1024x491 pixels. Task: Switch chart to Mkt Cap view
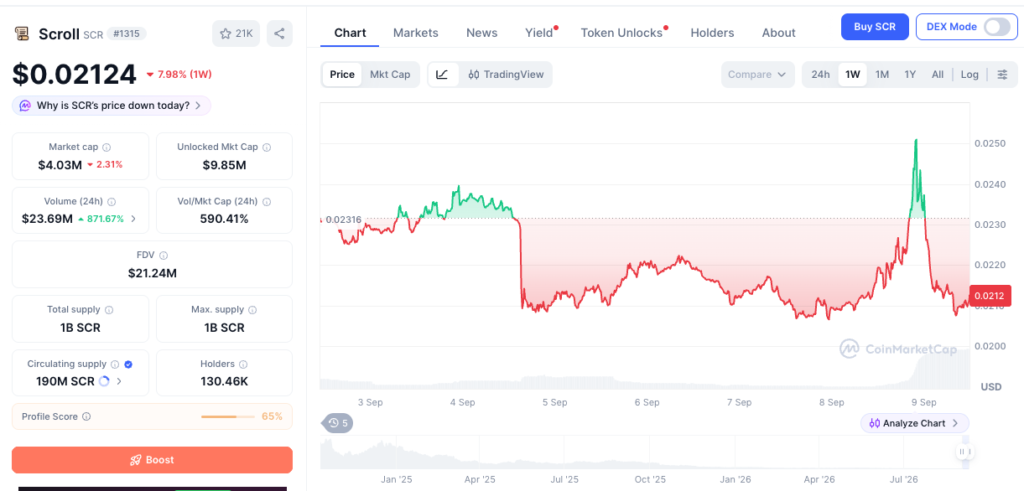(x=390, y=74)
